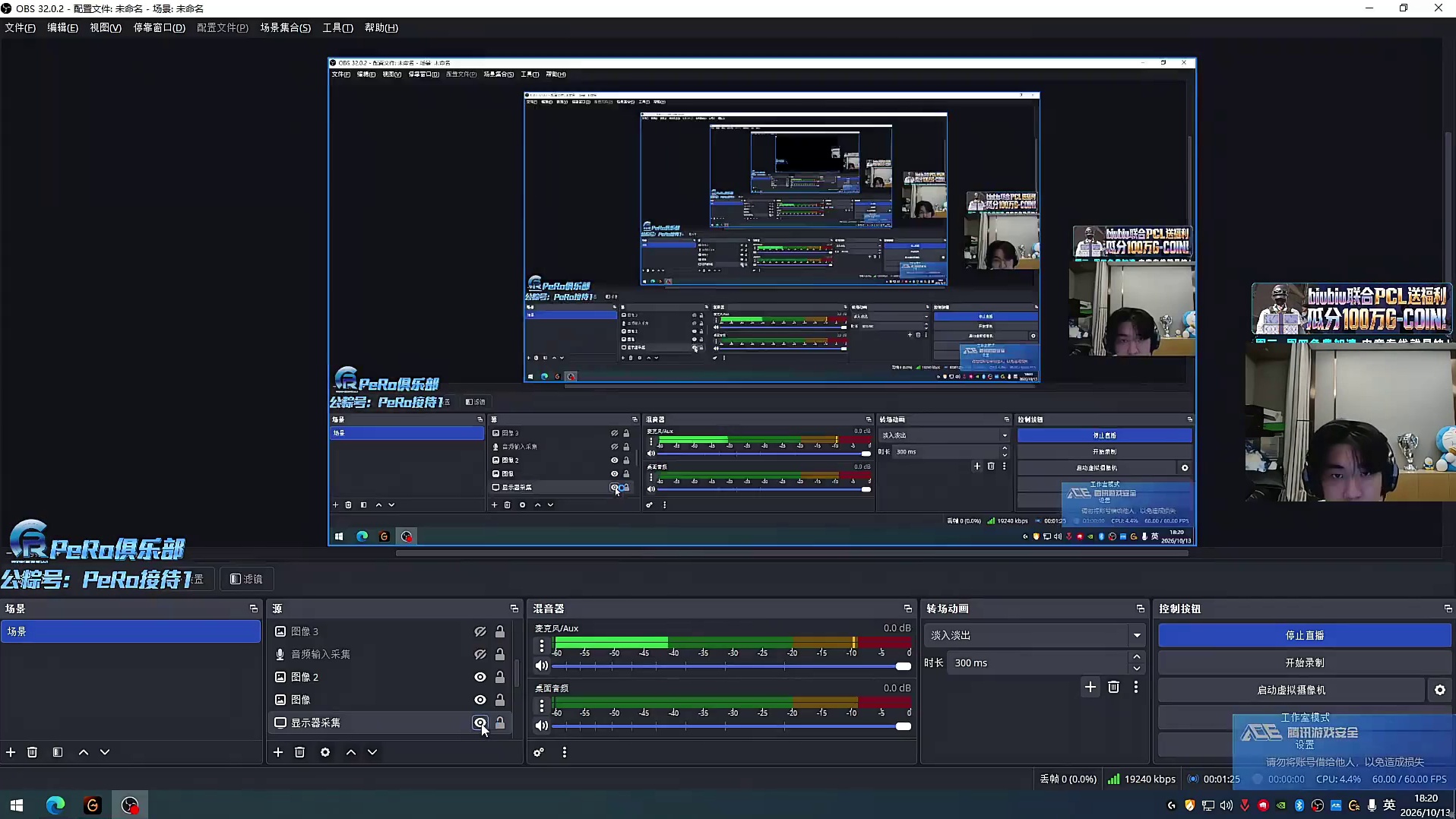Move scene down with arrow icon
The width and height of the screenshot is (1456, 819).
point(105,752)
